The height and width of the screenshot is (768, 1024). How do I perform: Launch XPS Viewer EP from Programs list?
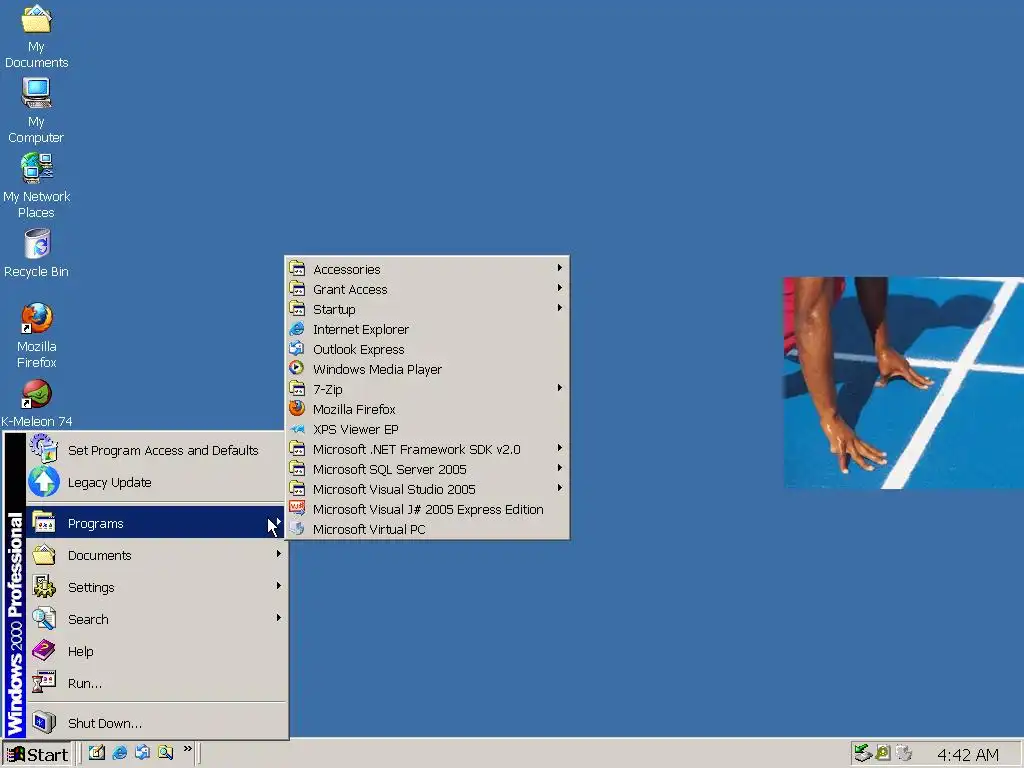click(x=427, y=429)
